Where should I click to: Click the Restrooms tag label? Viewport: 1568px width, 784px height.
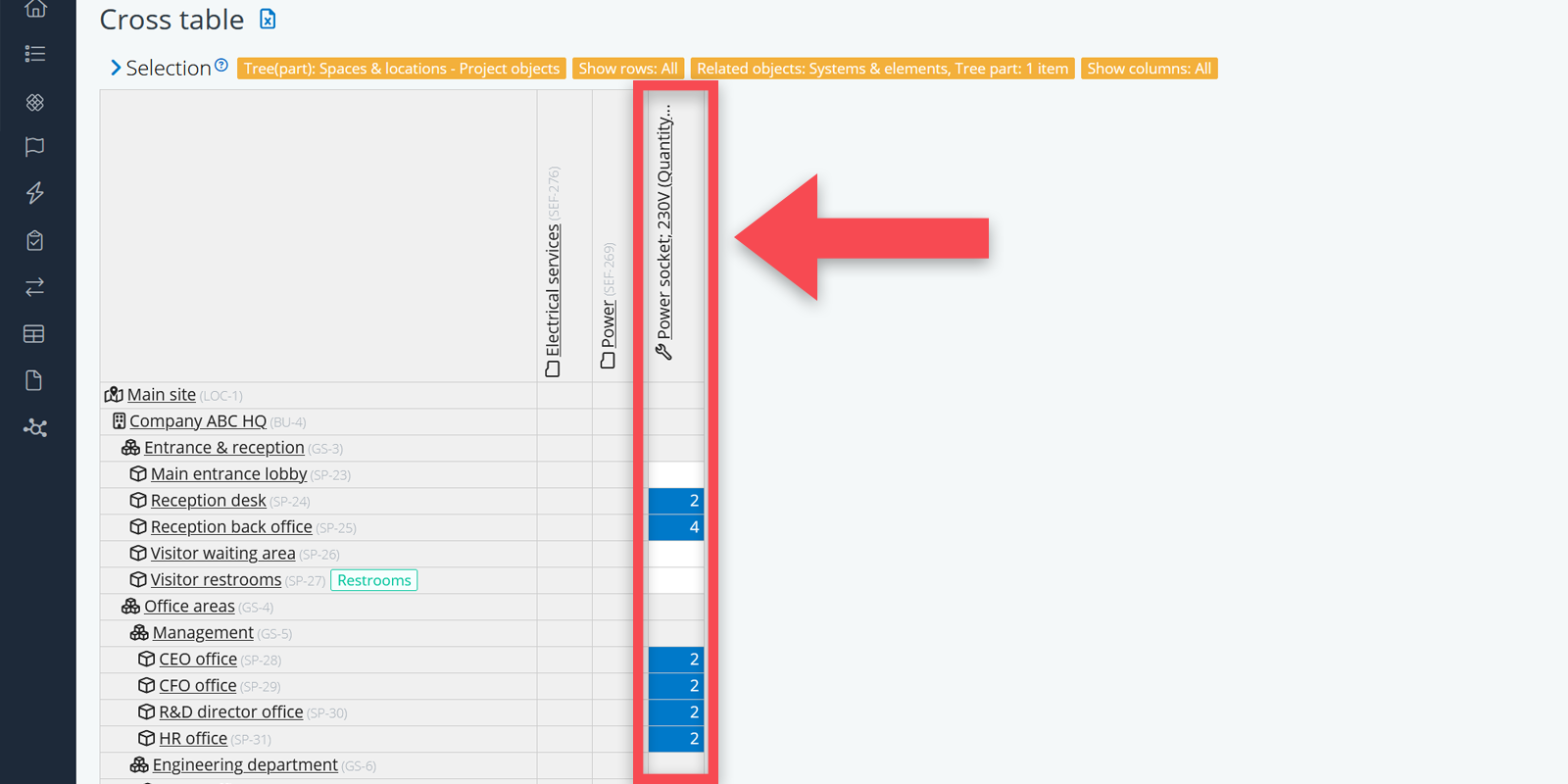(x=373, y=580)
